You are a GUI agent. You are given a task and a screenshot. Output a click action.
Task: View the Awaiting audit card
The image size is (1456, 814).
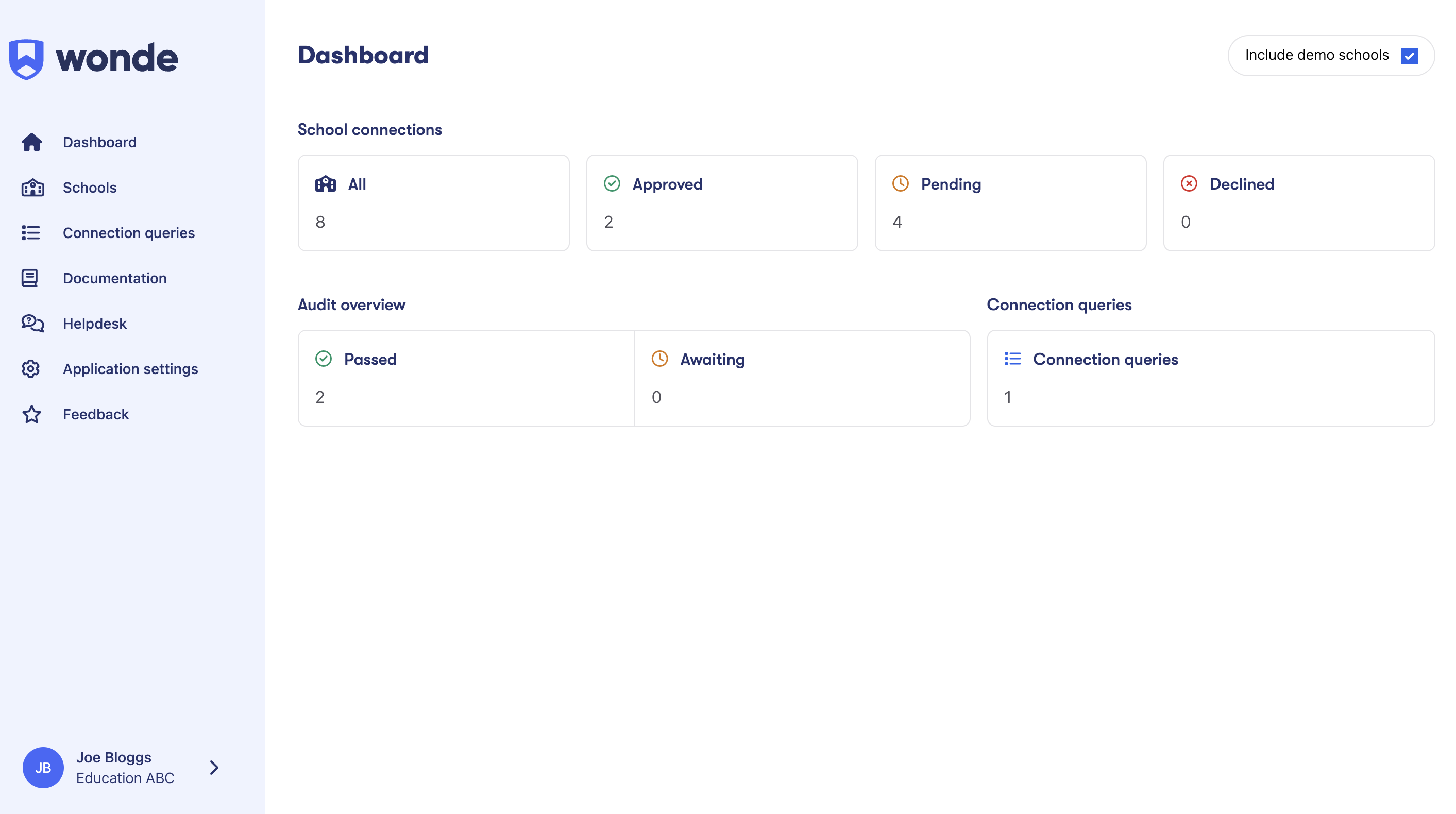coord(802,378)
